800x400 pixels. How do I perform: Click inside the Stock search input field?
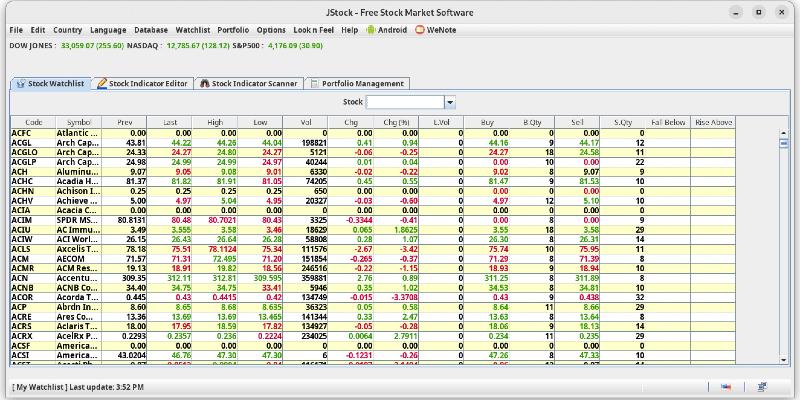(x=405, y=102)
